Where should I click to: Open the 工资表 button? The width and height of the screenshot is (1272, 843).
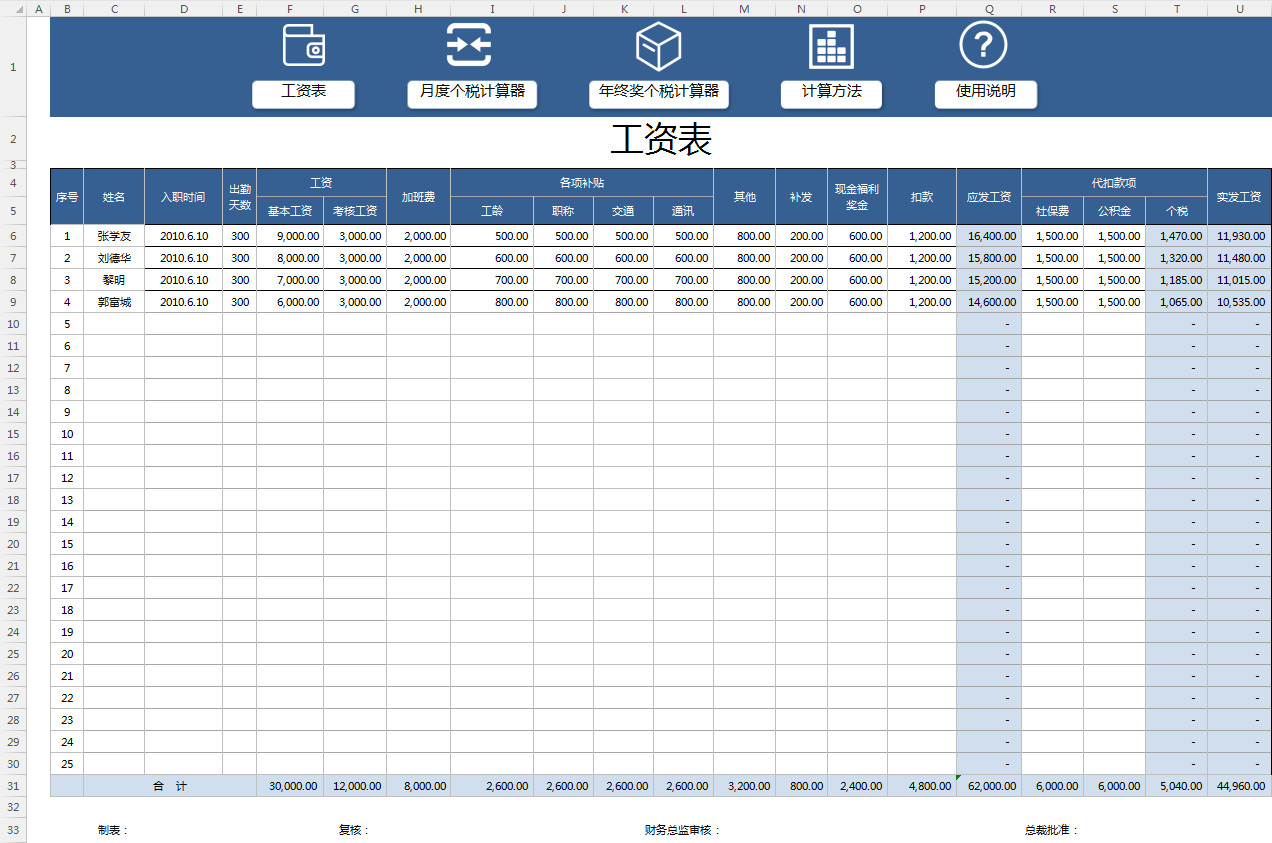(303, 93)
